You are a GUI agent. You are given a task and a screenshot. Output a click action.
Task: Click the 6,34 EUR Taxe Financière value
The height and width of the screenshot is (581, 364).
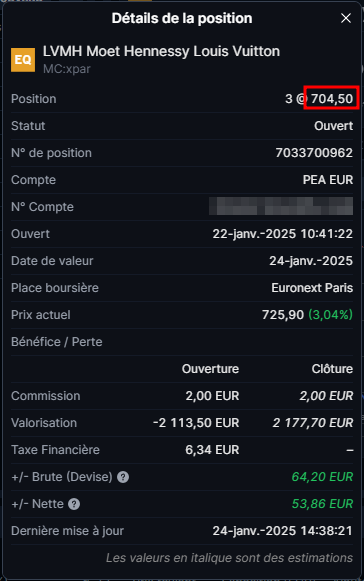(212, 450)
